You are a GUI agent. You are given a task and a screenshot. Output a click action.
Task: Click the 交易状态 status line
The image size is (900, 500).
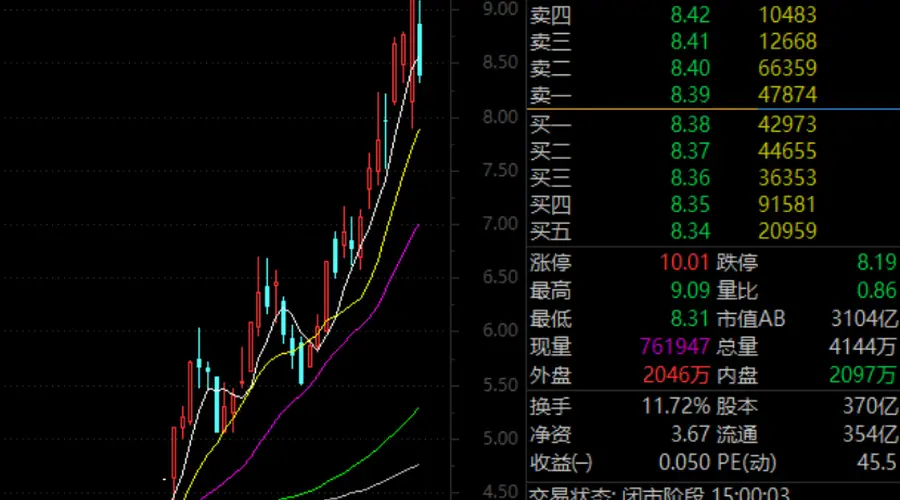coord(659,493)
